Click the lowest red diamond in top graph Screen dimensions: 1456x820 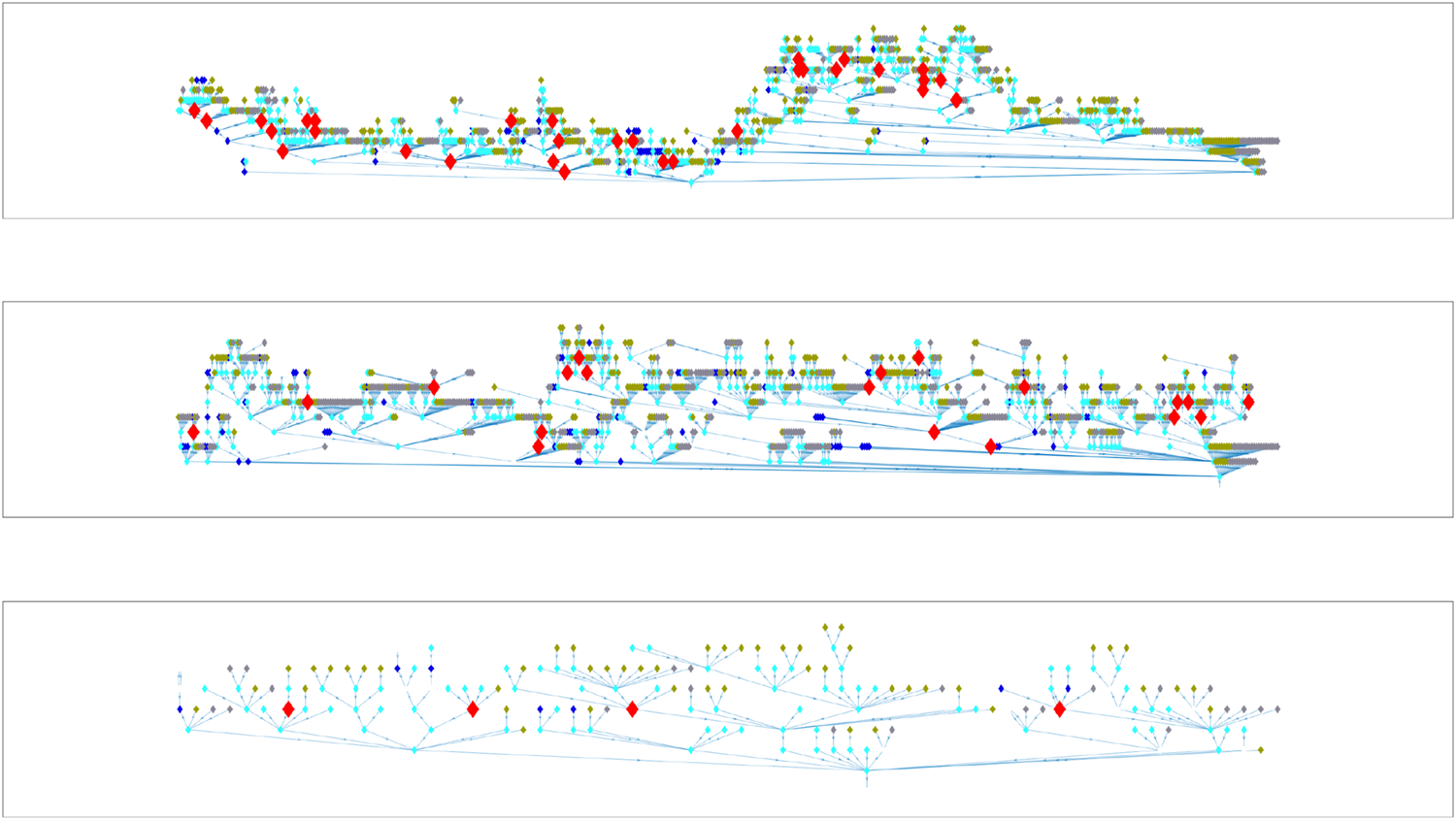click(565, 173)
